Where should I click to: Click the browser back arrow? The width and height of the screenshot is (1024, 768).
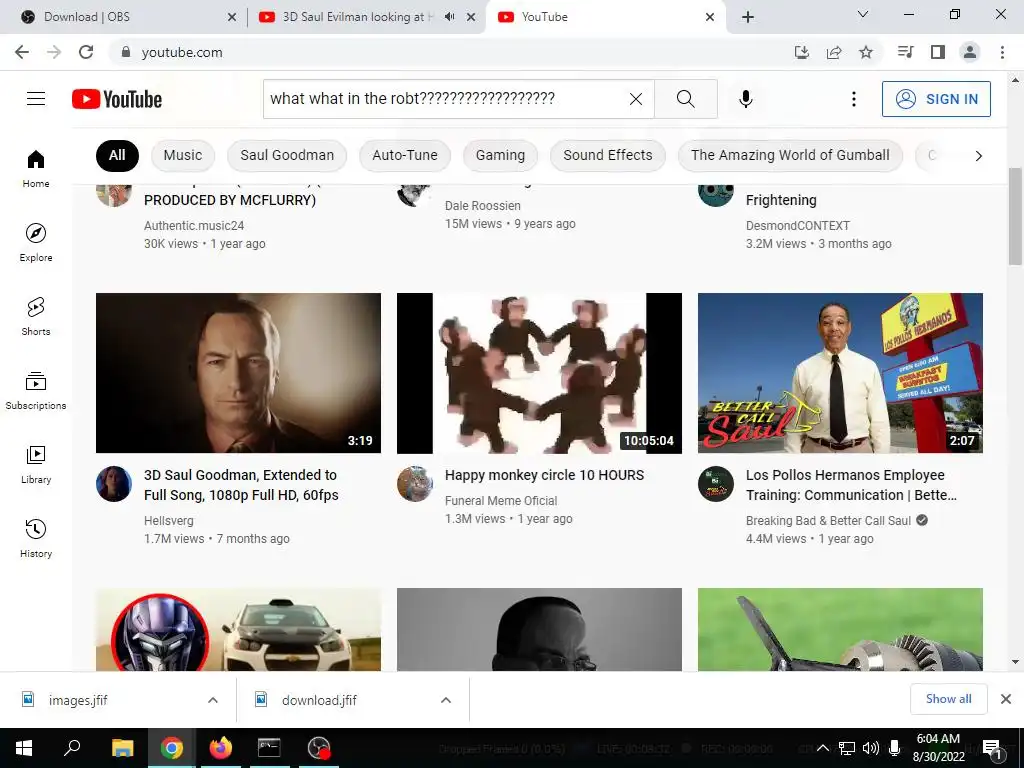click(x=22, y=52)
